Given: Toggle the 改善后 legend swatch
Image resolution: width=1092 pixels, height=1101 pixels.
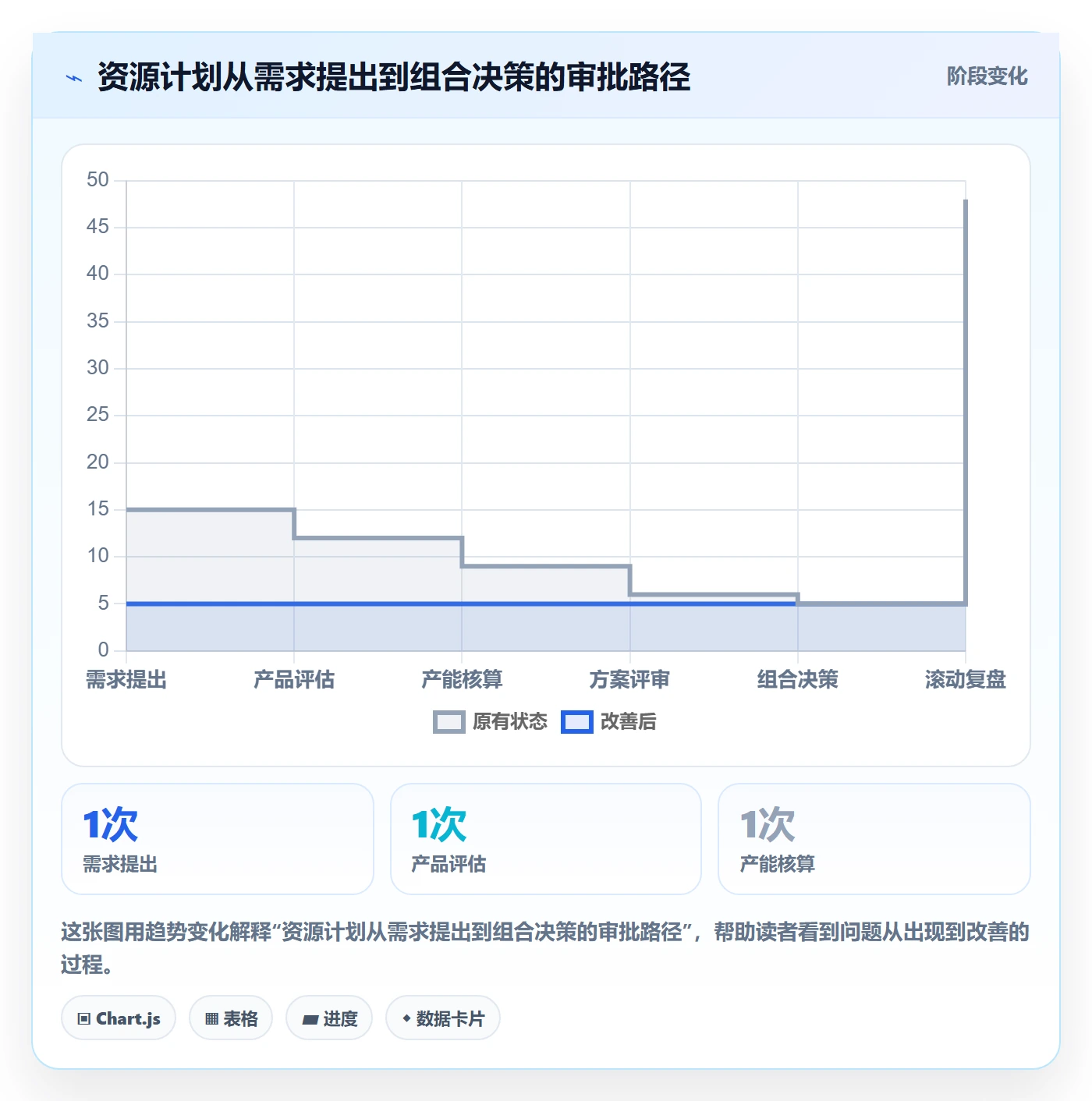Looking at the screenshot, I should click(x=577, y=722).
